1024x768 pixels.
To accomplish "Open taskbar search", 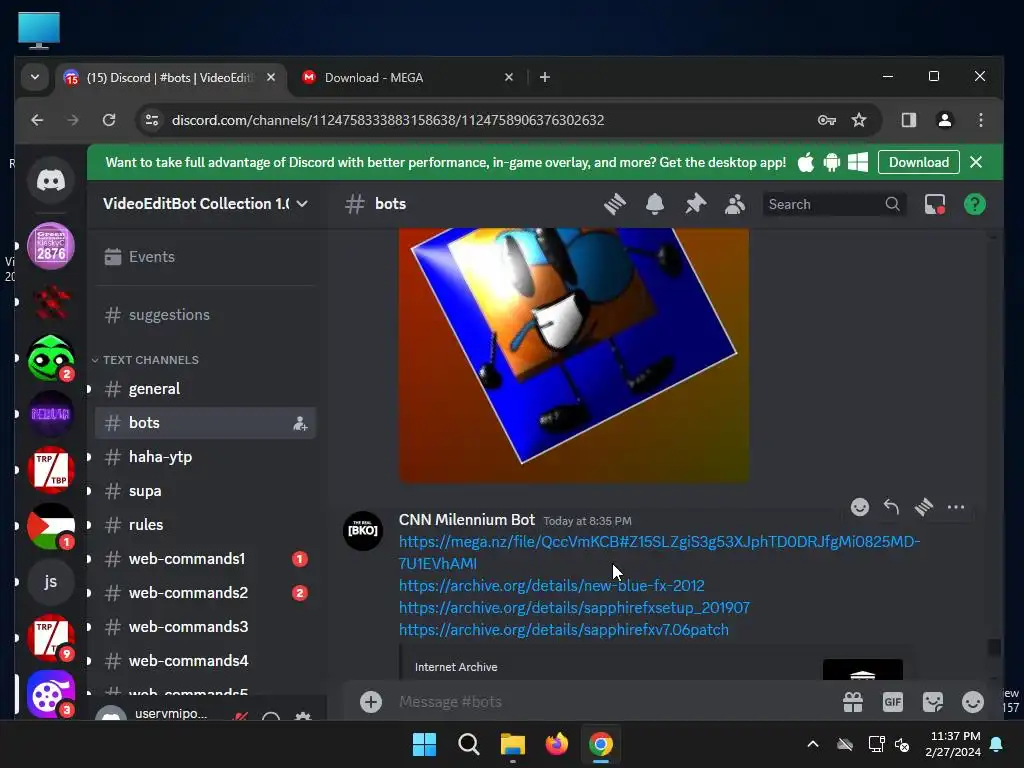I will click(468, 744).
